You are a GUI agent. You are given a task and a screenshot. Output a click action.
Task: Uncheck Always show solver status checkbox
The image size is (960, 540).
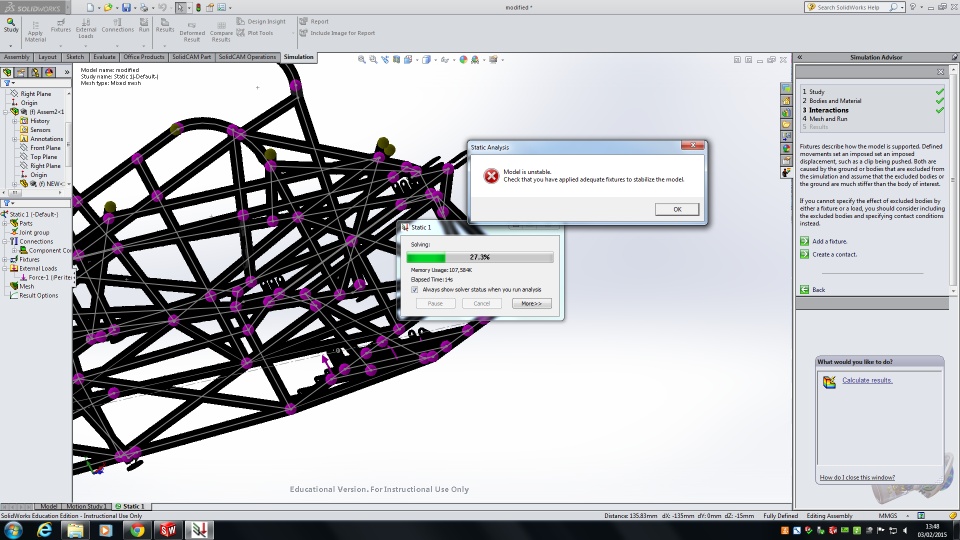pyautogui.click(x=414, y=290)
